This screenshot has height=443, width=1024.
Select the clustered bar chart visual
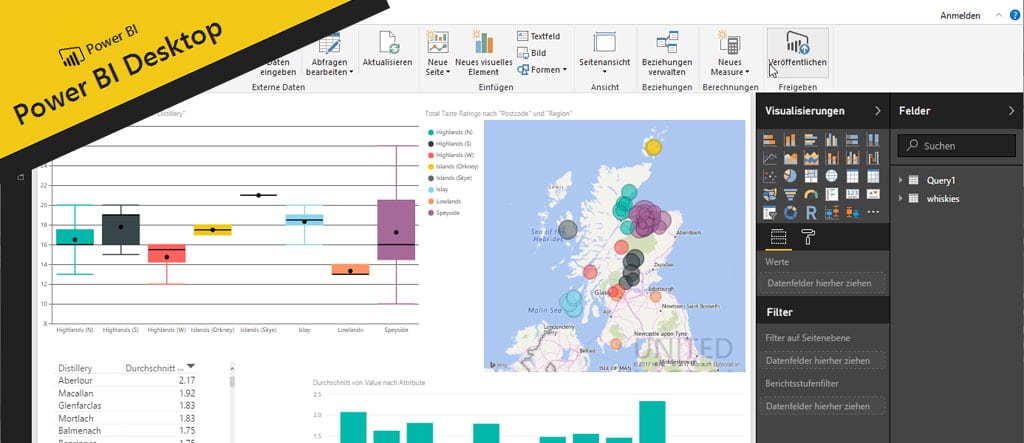(x=810, y=140)
